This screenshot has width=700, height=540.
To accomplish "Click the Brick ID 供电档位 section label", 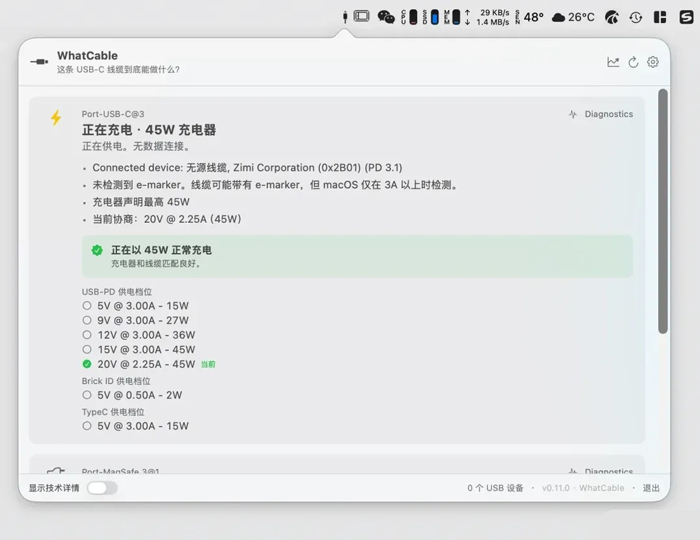I will click(x=116, y=381).
